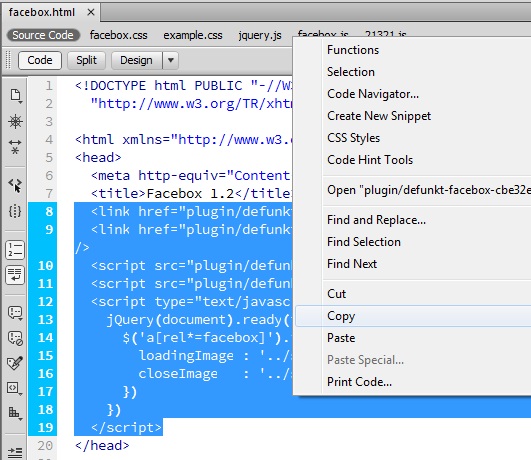Toggle the Word Wrap icon
The height and width of the screenshot is (460, 531).
click(x=15, y=275)
